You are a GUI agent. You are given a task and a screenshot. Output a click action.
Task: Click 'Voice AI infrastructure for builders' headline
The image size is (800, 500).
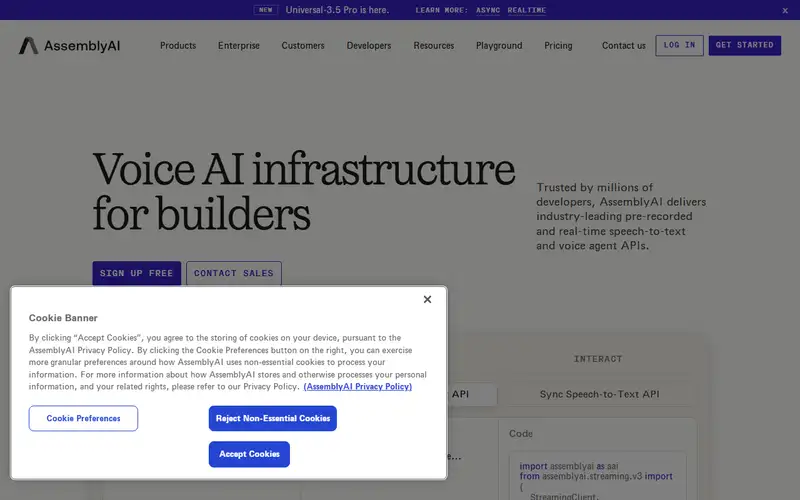(x=304, y=191)
